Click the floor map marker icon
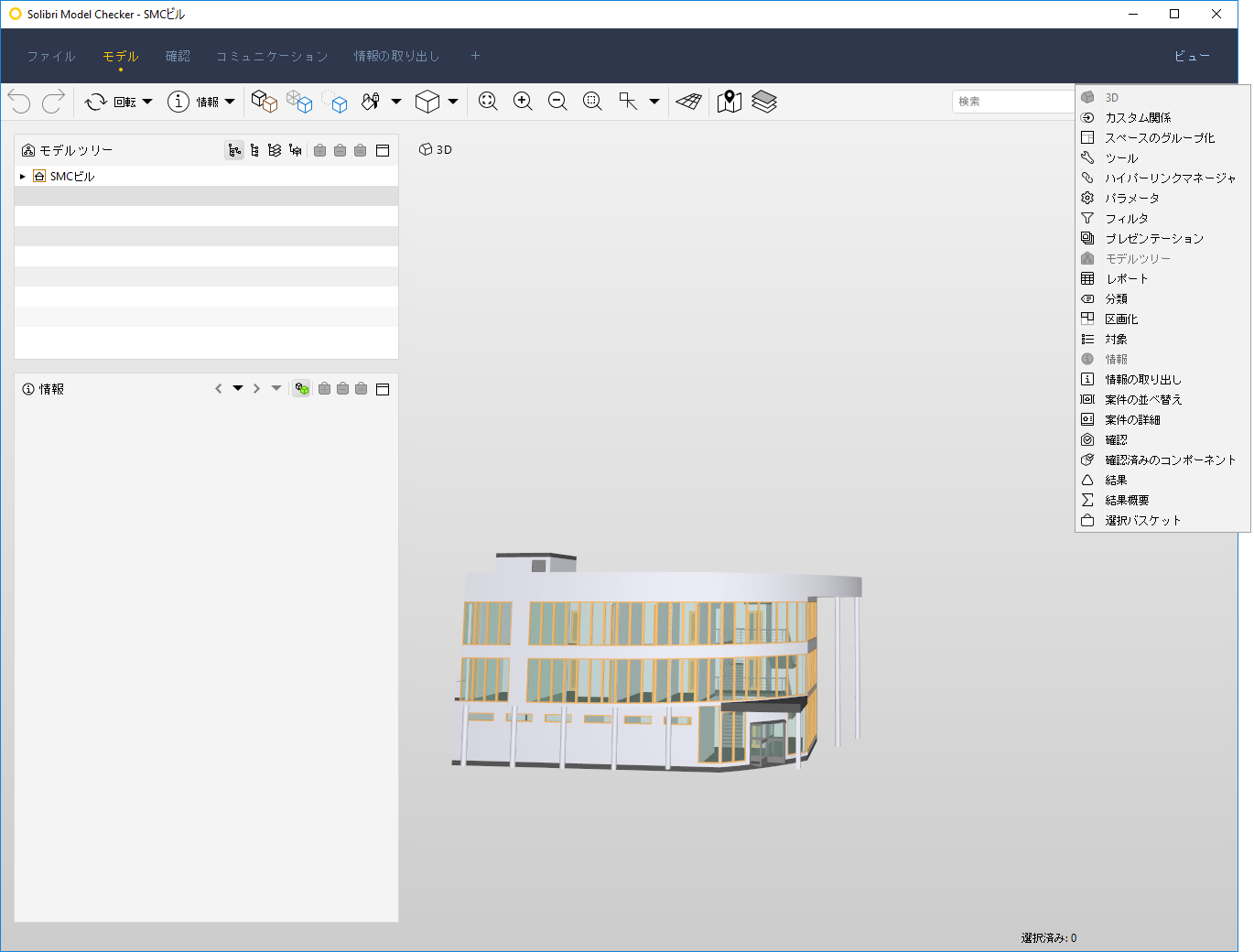 [730, 102]
